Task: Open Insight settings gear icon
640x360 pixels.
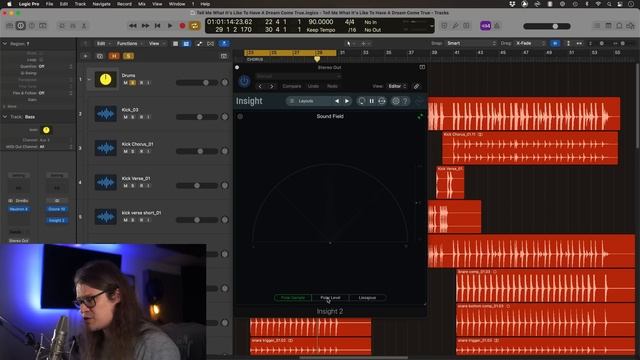Action: click(396, 101)
